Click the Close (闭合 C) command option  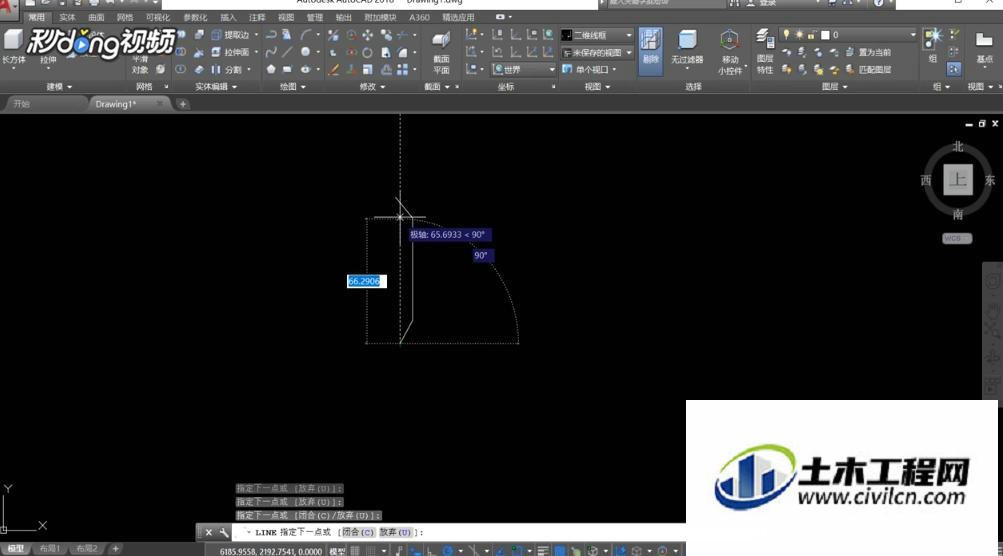point(358,532)
